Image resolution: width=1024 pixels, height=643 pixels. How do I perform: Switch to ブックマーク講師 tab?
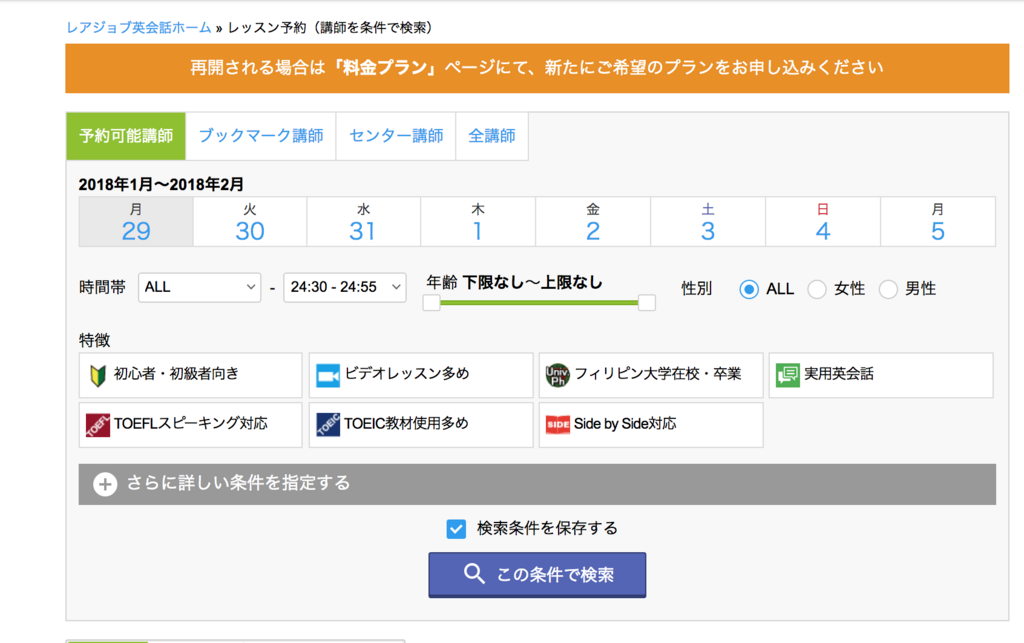tap(261, 136)
